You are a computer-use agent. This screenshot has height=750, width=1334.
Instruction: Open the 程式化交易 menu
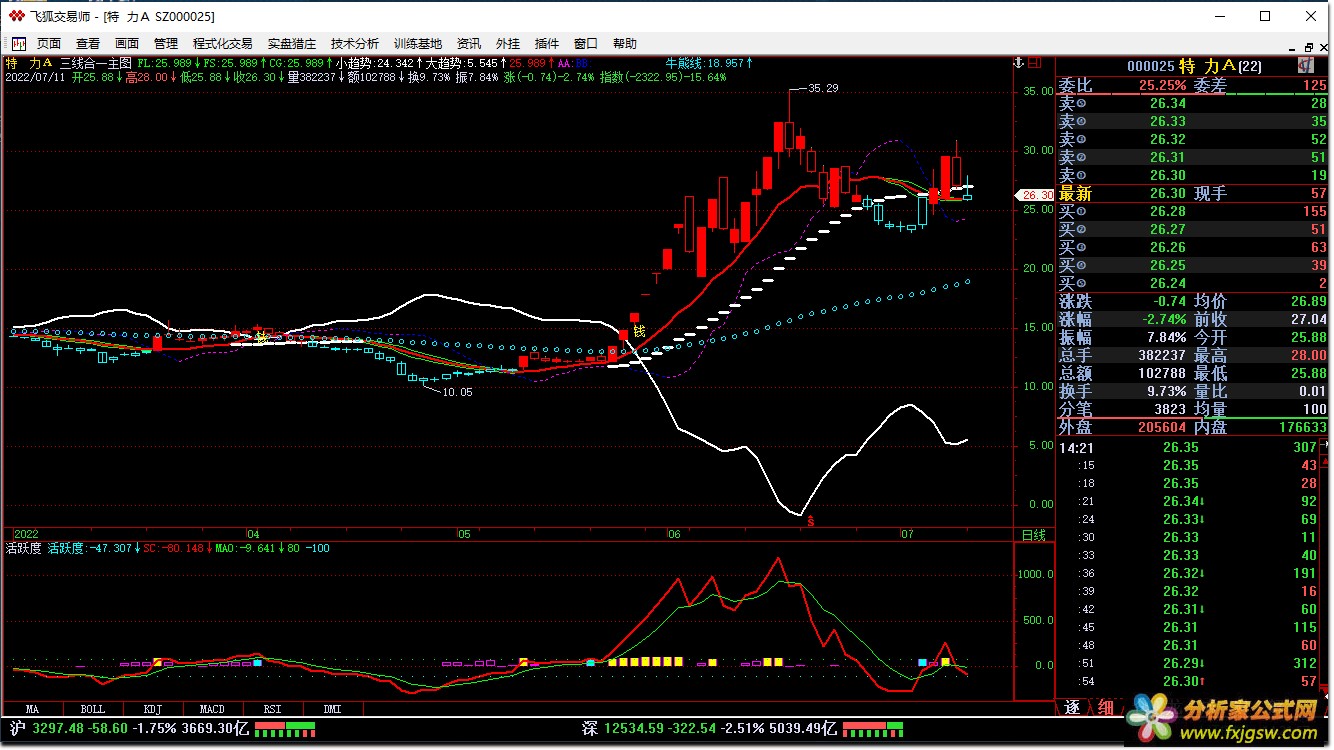tap(223, 44)
